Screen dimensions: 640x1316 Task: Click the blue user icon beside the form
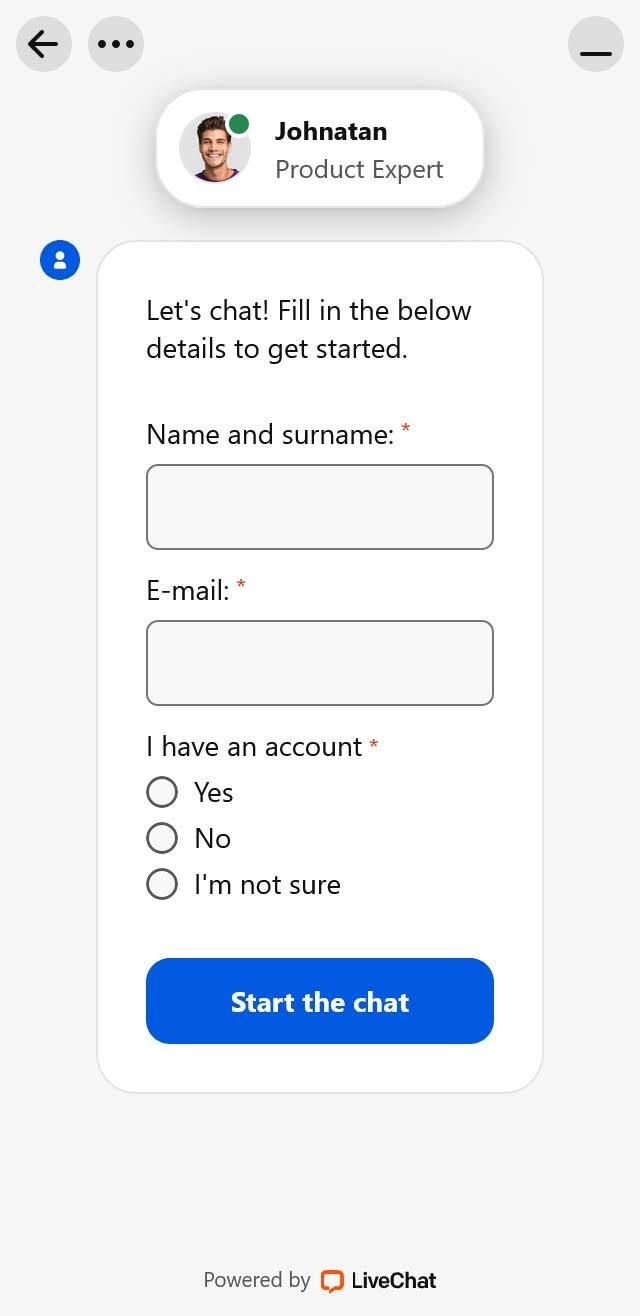[x=60, y=260]
